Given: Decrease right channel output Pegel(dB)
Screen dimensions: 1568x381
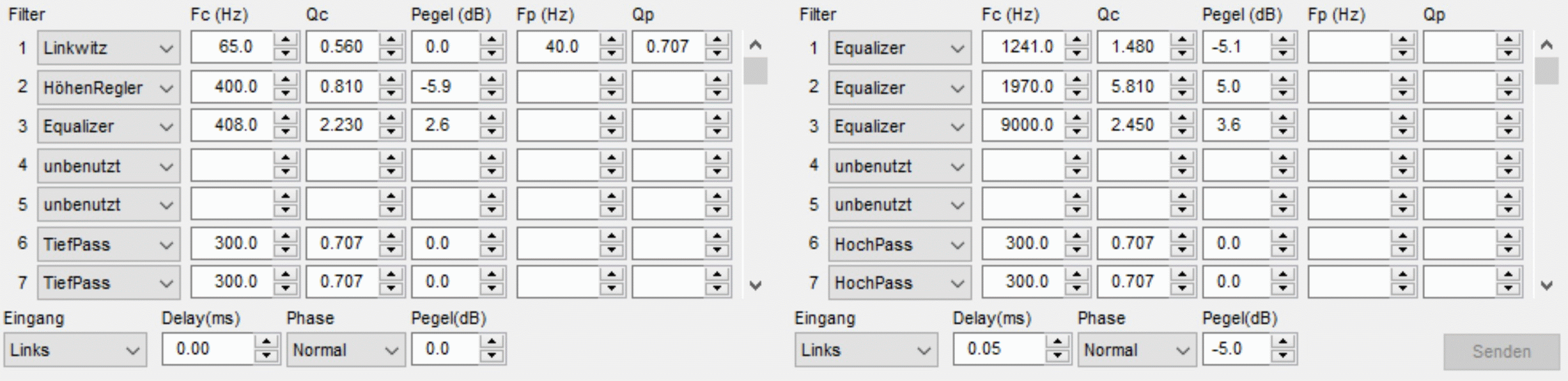Looking at the screenshot, I should coord(1282,356).
